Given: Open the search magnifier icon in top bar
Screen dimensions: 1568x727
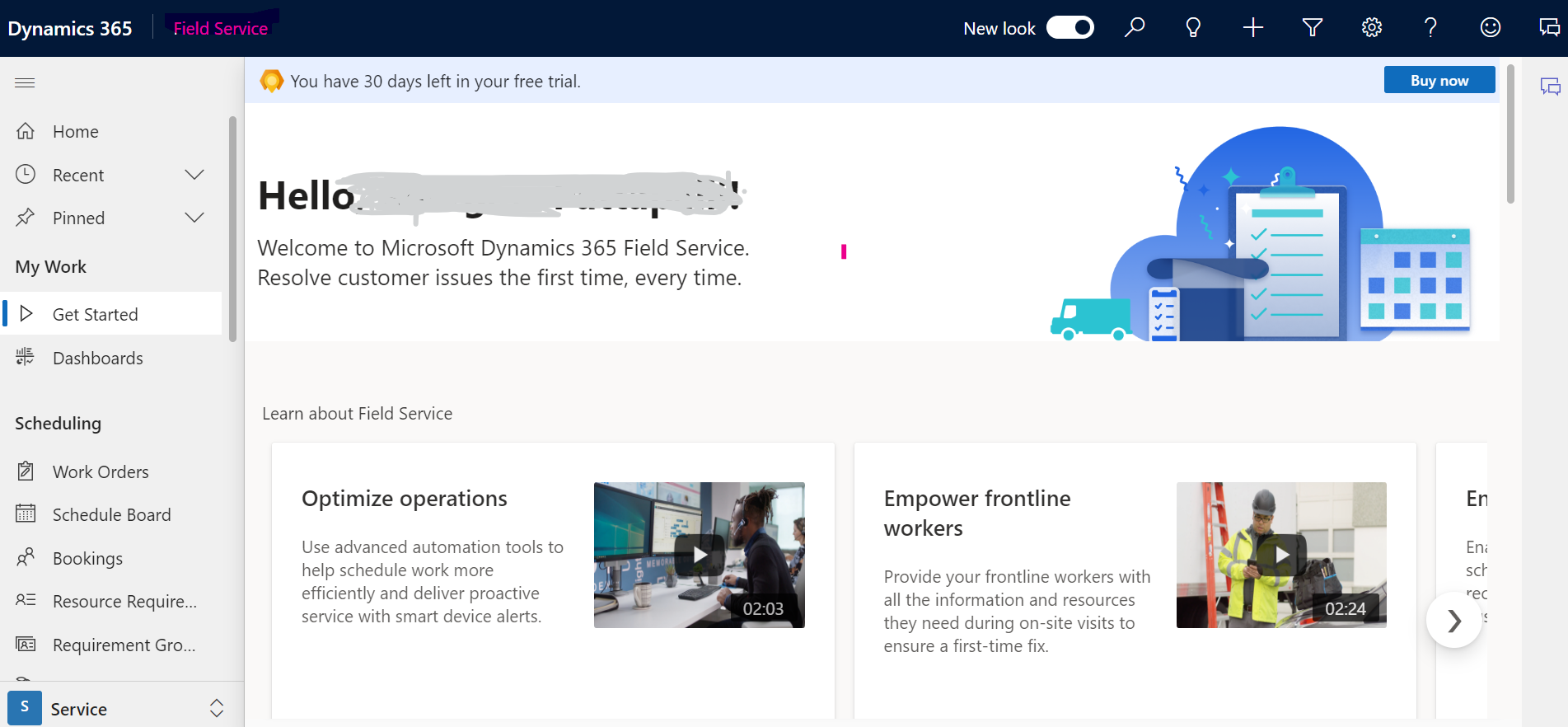Looking at the screenshot, I should [x=1135, y=28].
